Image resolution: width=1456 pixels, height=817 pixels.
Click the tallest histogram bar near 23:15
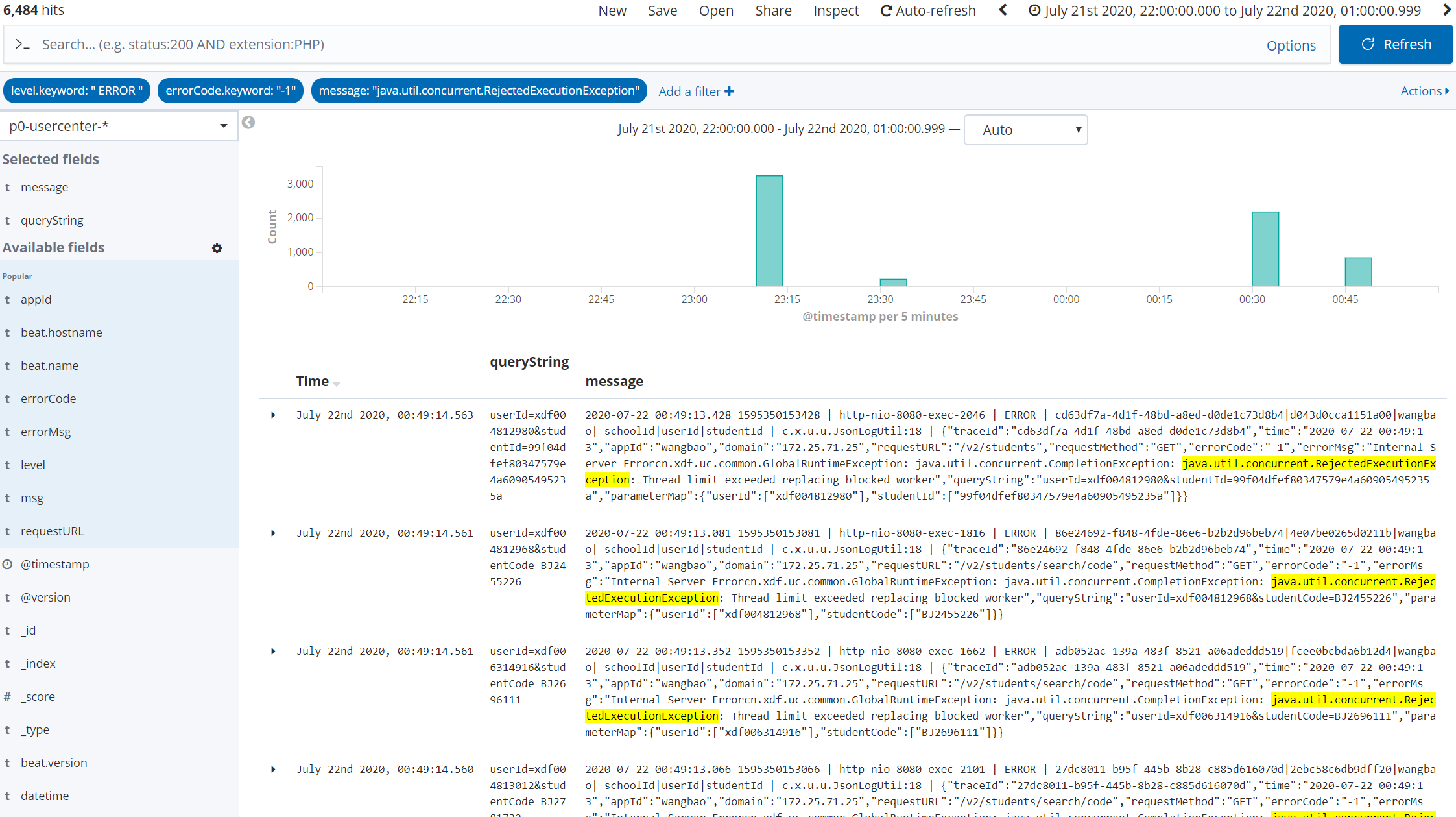coord(769,230)
